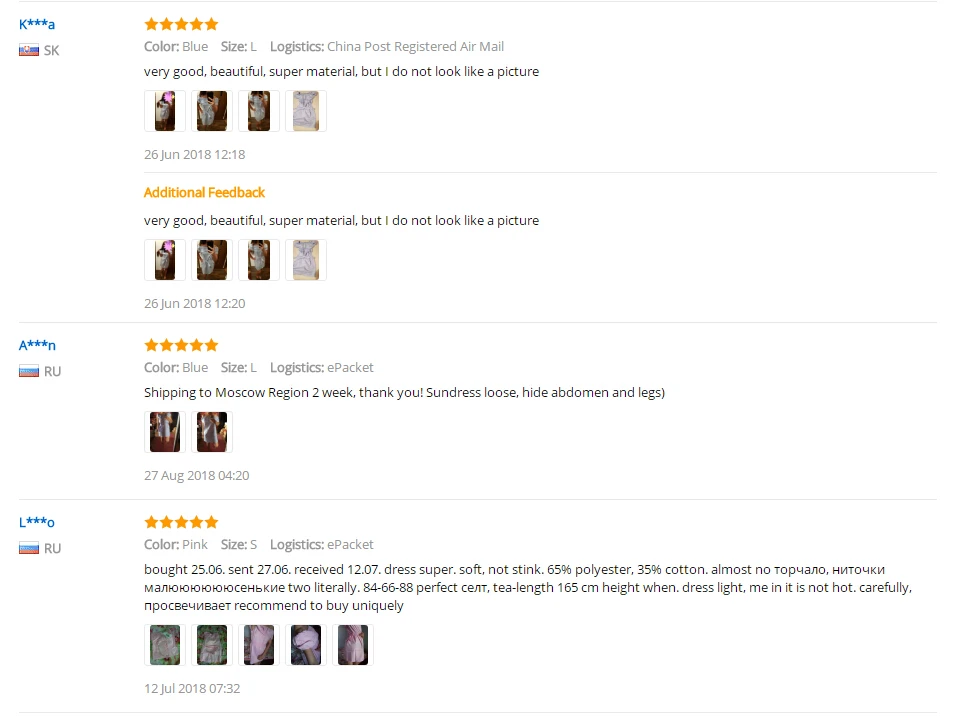Click the Additional Feedback heading
953x719 pixels.
(204, 193)
